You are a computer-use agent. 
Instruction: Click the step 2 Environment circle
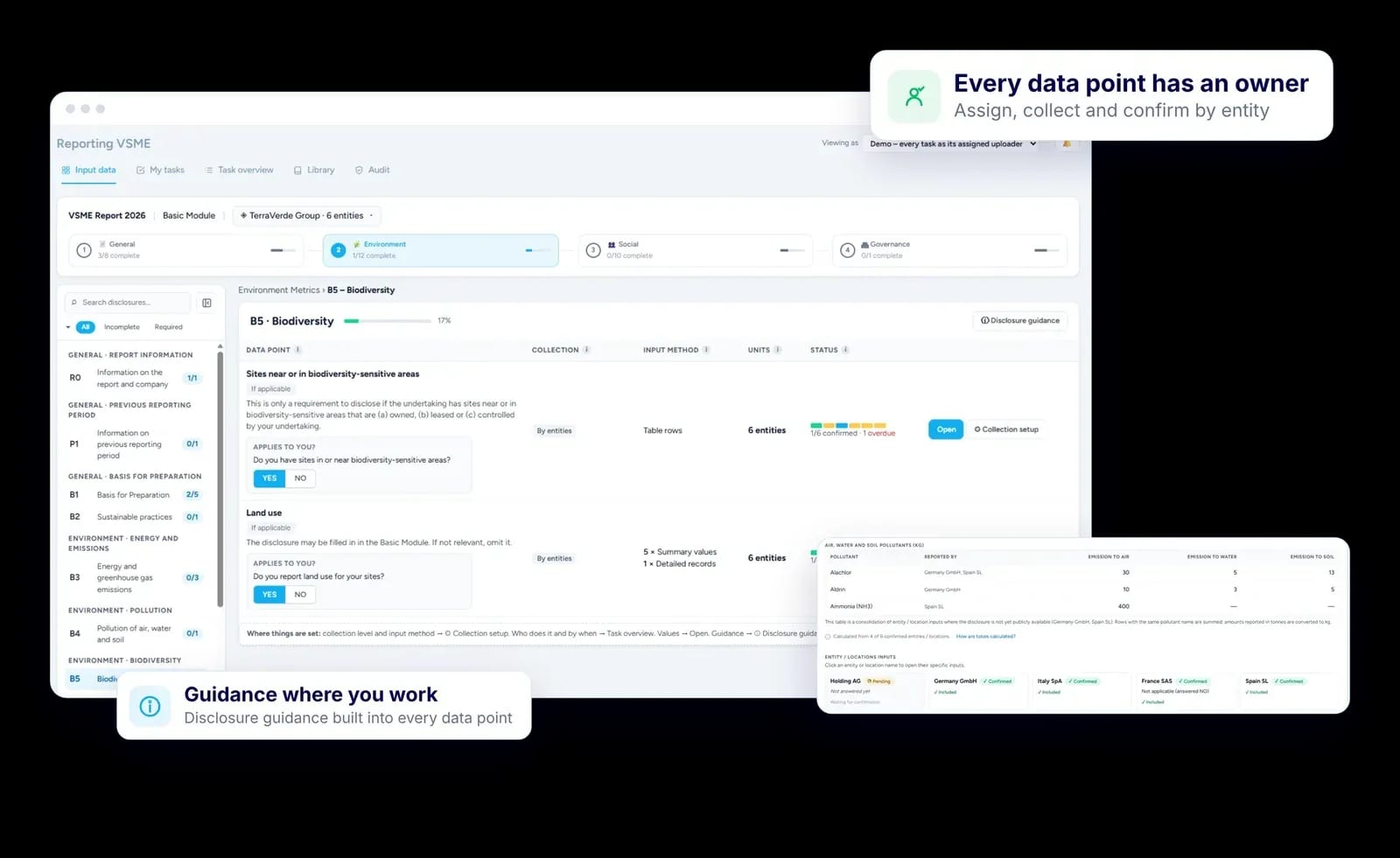click(339, 250)
